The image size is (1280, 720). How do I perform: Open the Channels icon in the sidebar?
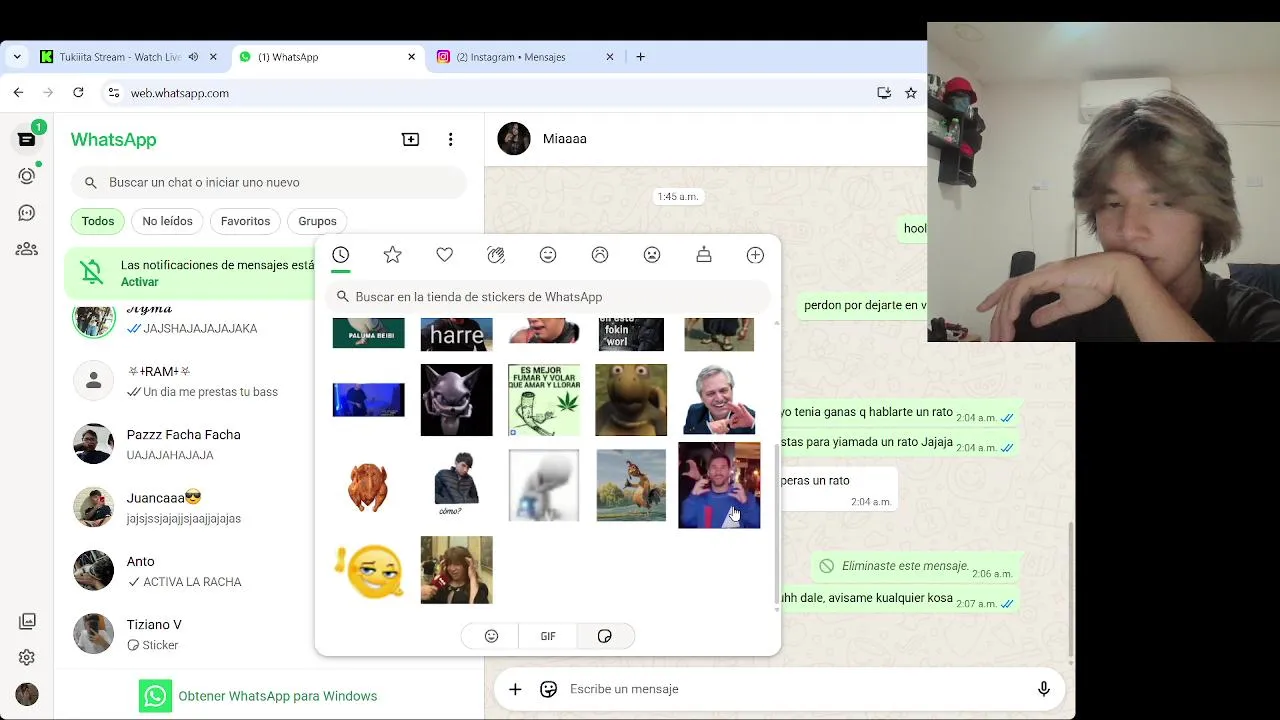(x=27, y=213)
